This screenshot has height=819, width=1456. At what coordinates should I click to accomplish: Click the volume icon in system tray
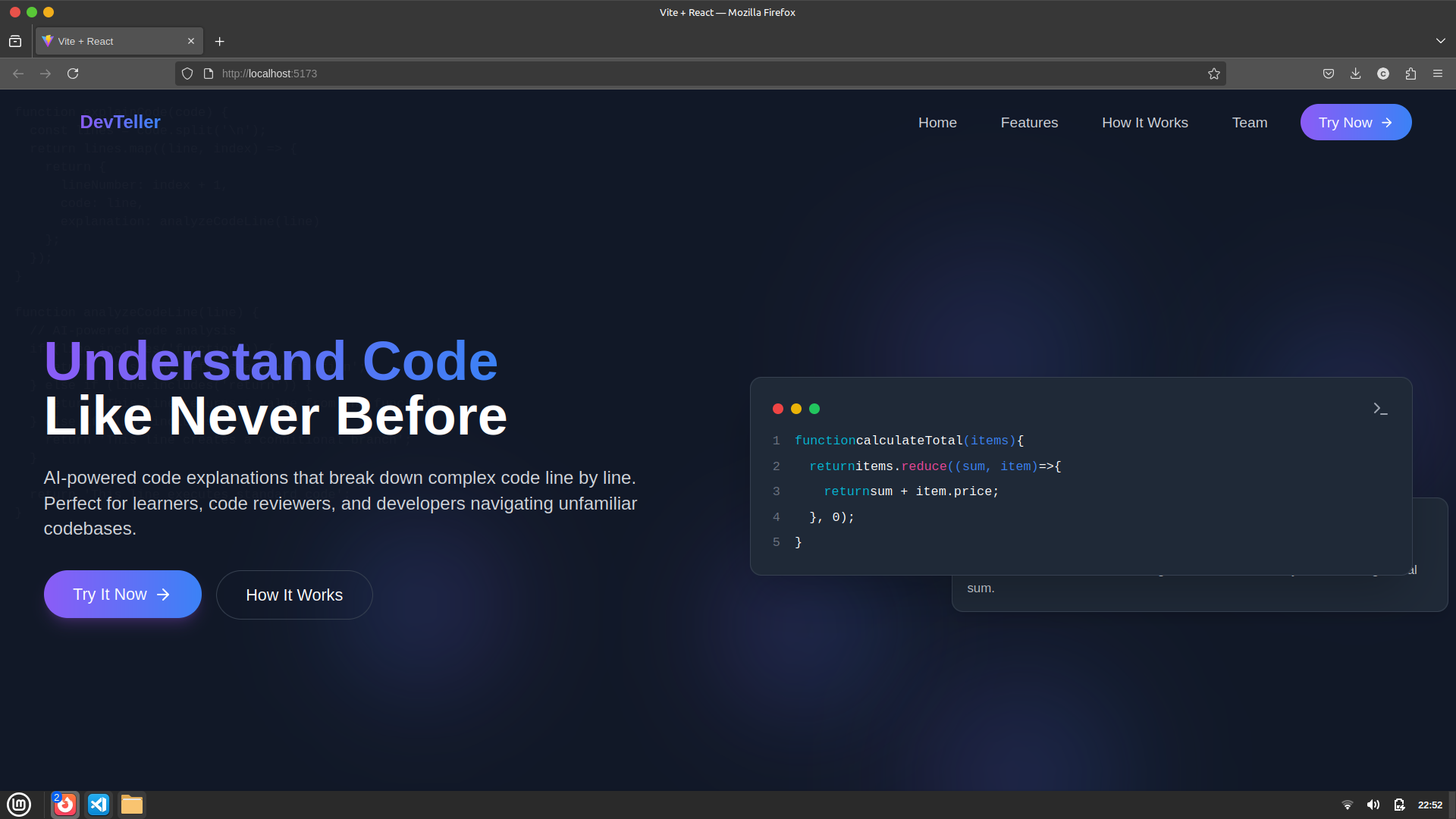[1373, 805]
